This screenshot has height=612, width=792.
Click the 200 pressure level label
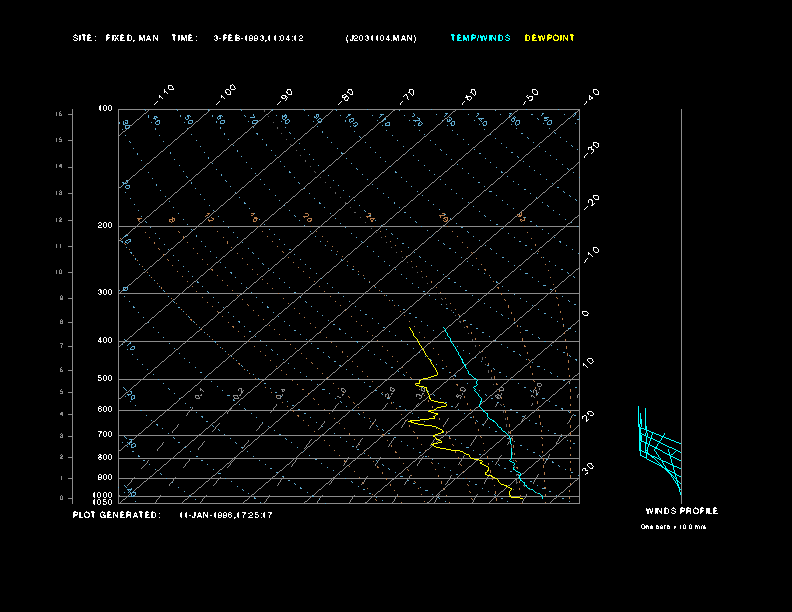coord(105,226)
